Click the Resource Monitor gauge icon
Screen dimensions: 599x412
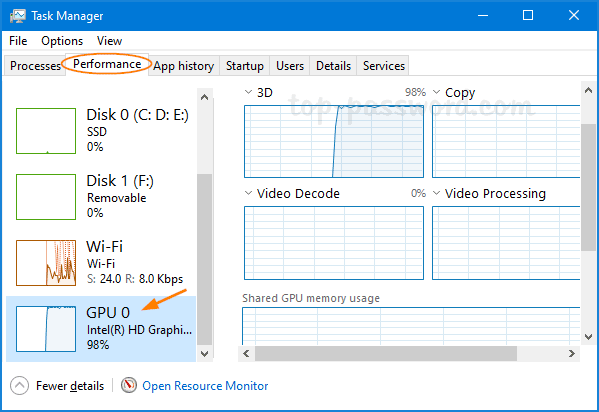pos(129,385)
